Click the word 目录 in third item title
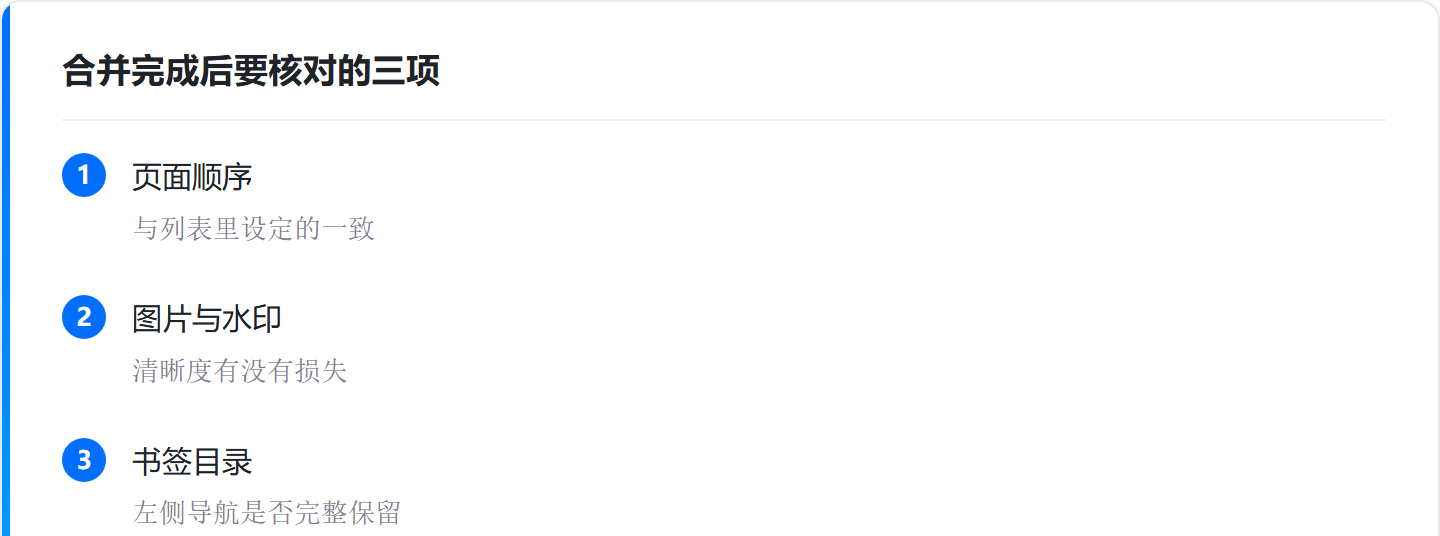This screenshot has width=1440, height=536. [x=222, y=462]
